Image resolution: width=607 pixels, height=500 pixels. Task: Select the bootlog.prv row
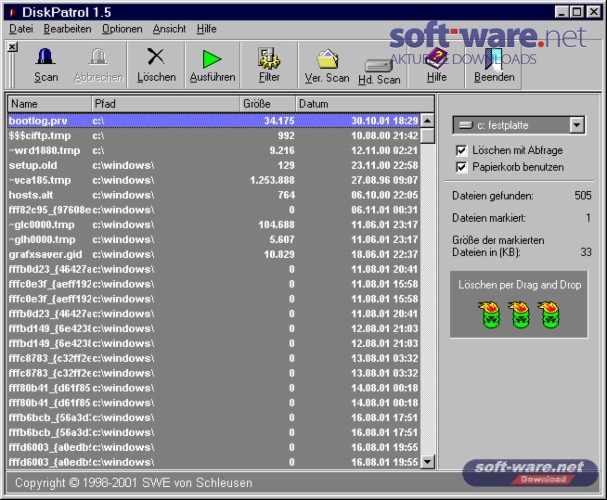click(214, 121)
